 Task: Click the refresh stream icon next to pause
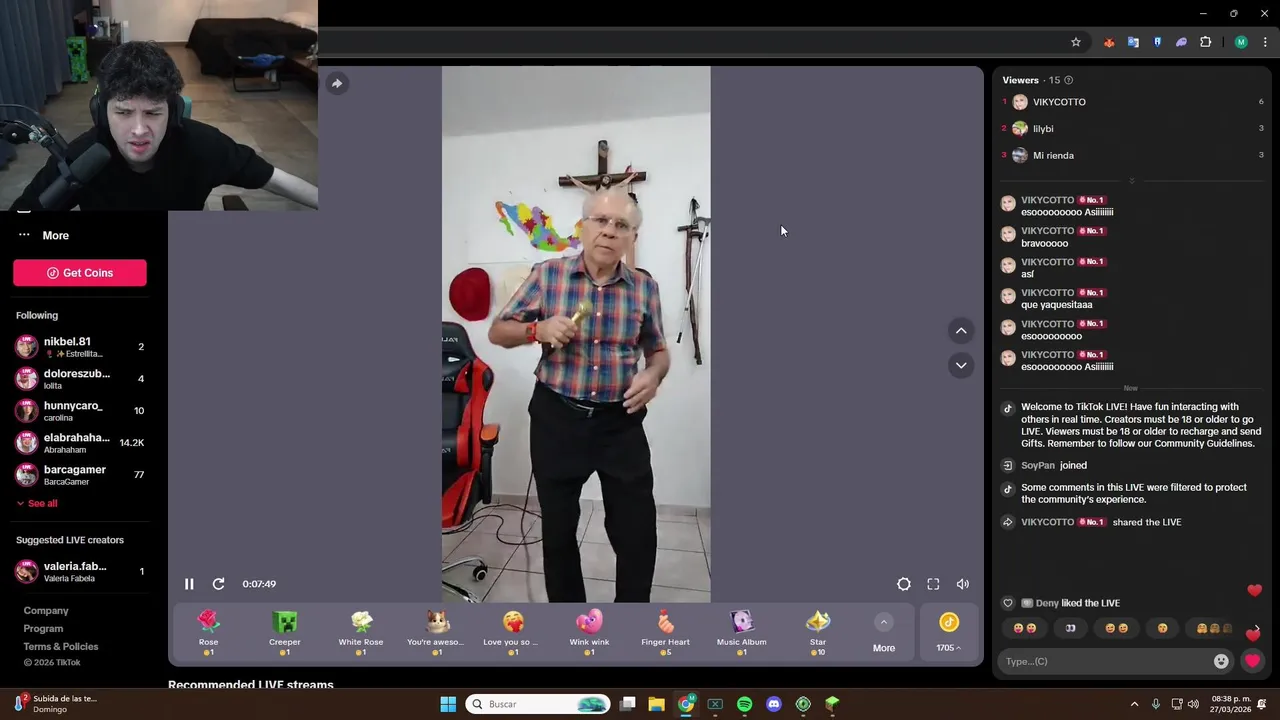(x=218, y=584)
